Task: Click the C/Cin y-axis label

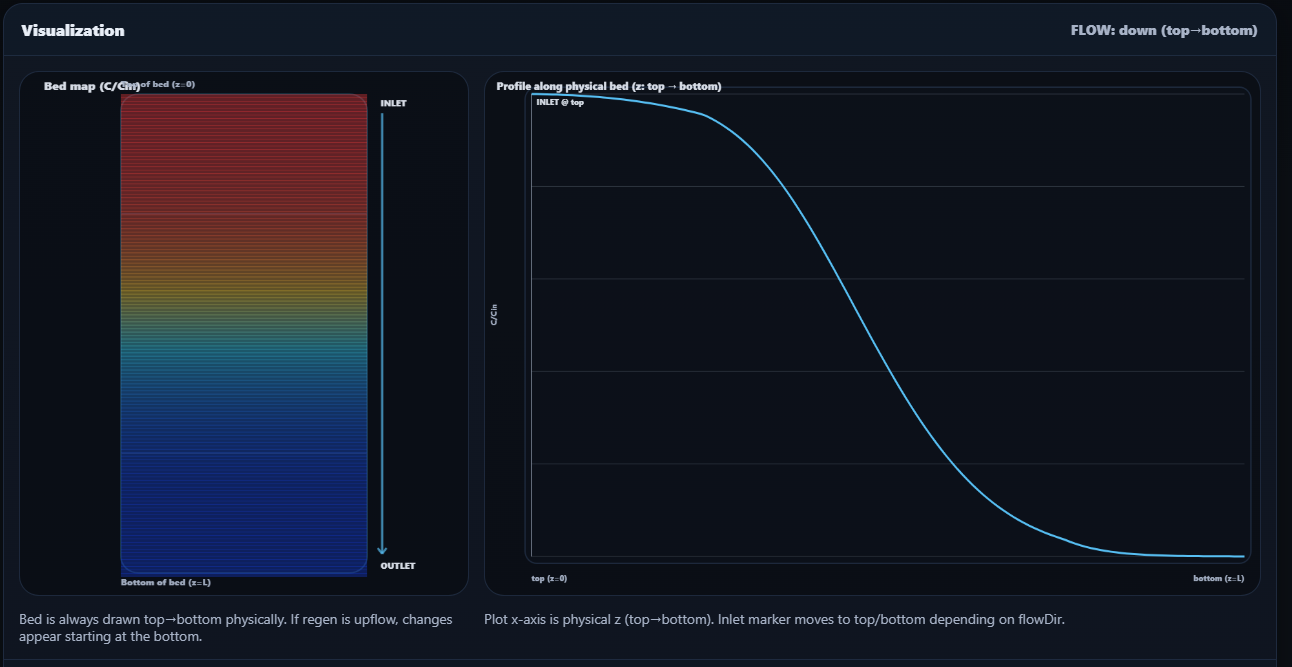Action: [493, 317]
